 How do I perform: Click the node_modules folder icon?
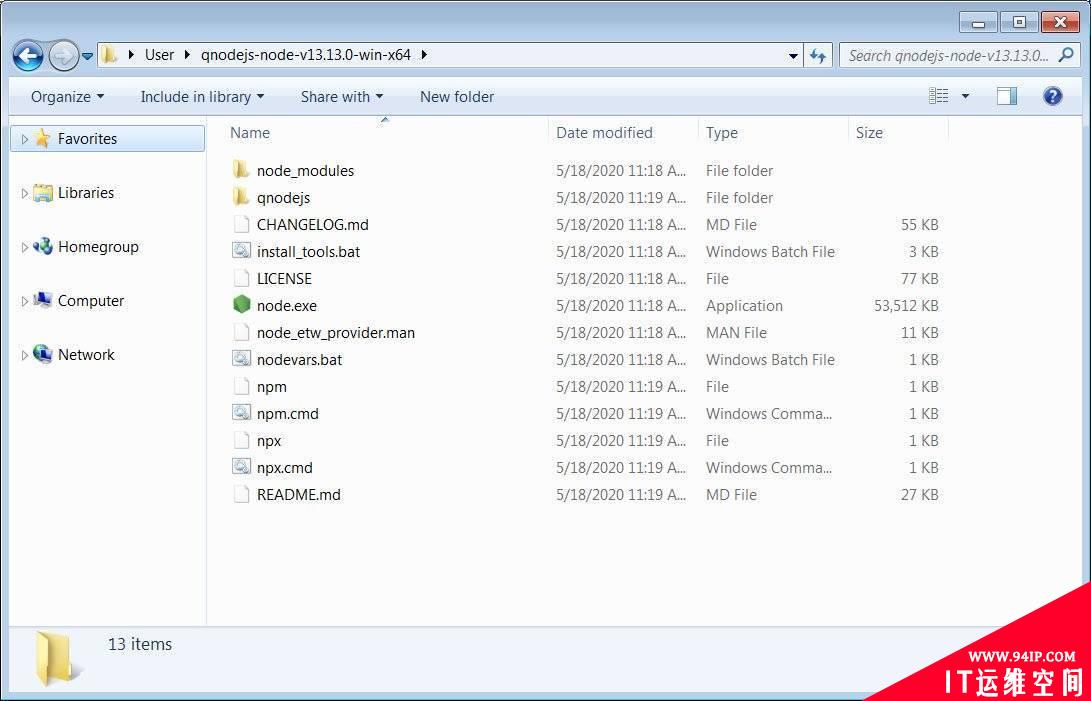tap(241, 170)
